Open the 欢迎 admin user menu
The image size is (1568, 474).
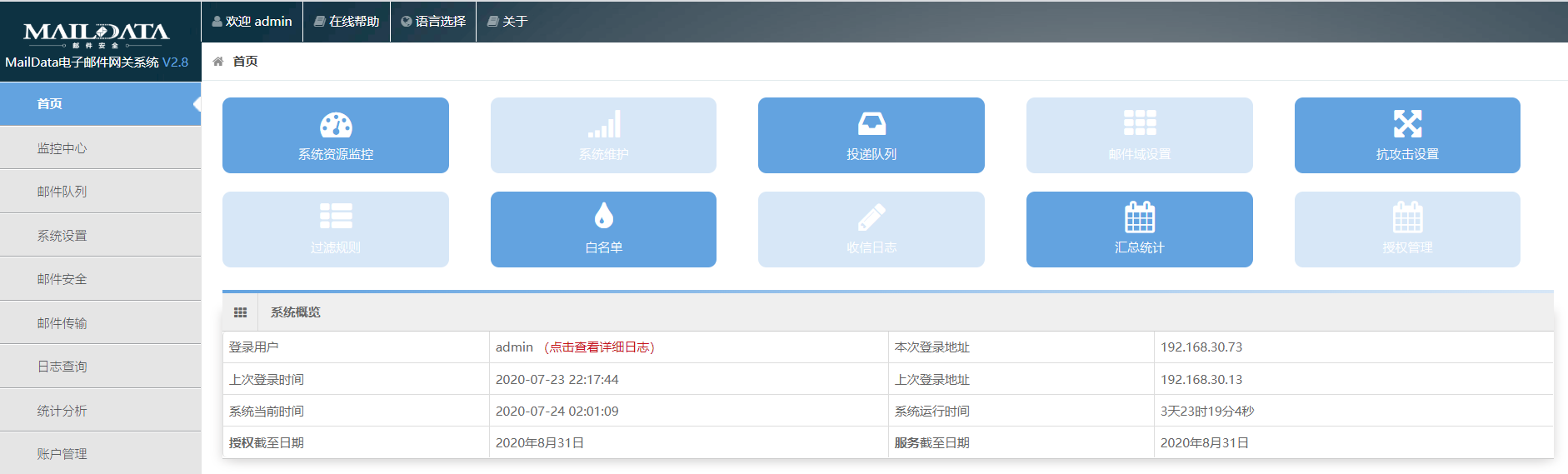pyautogui.click(x=252, y=22)
